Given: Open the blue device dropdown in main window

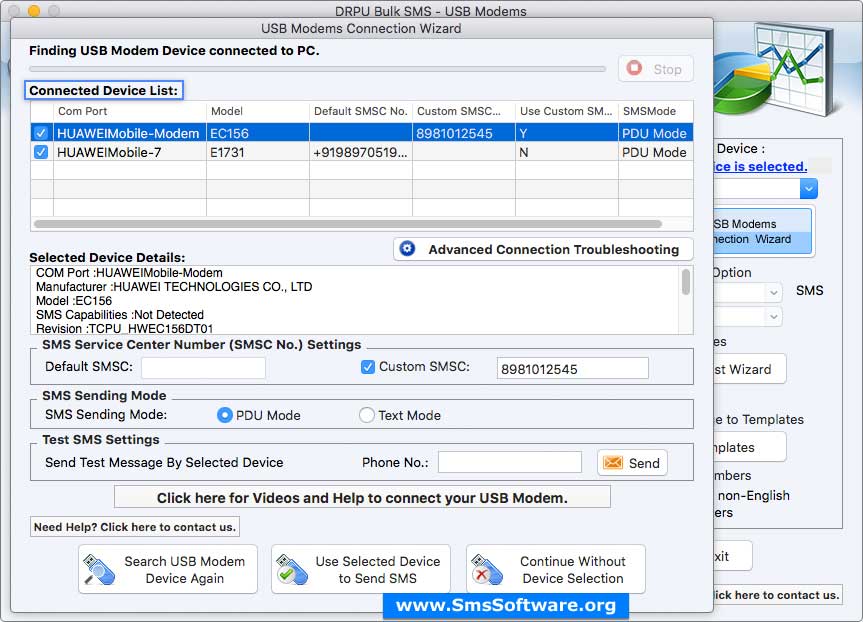Looking at the screenshot, I should click(x=809, y=189).
